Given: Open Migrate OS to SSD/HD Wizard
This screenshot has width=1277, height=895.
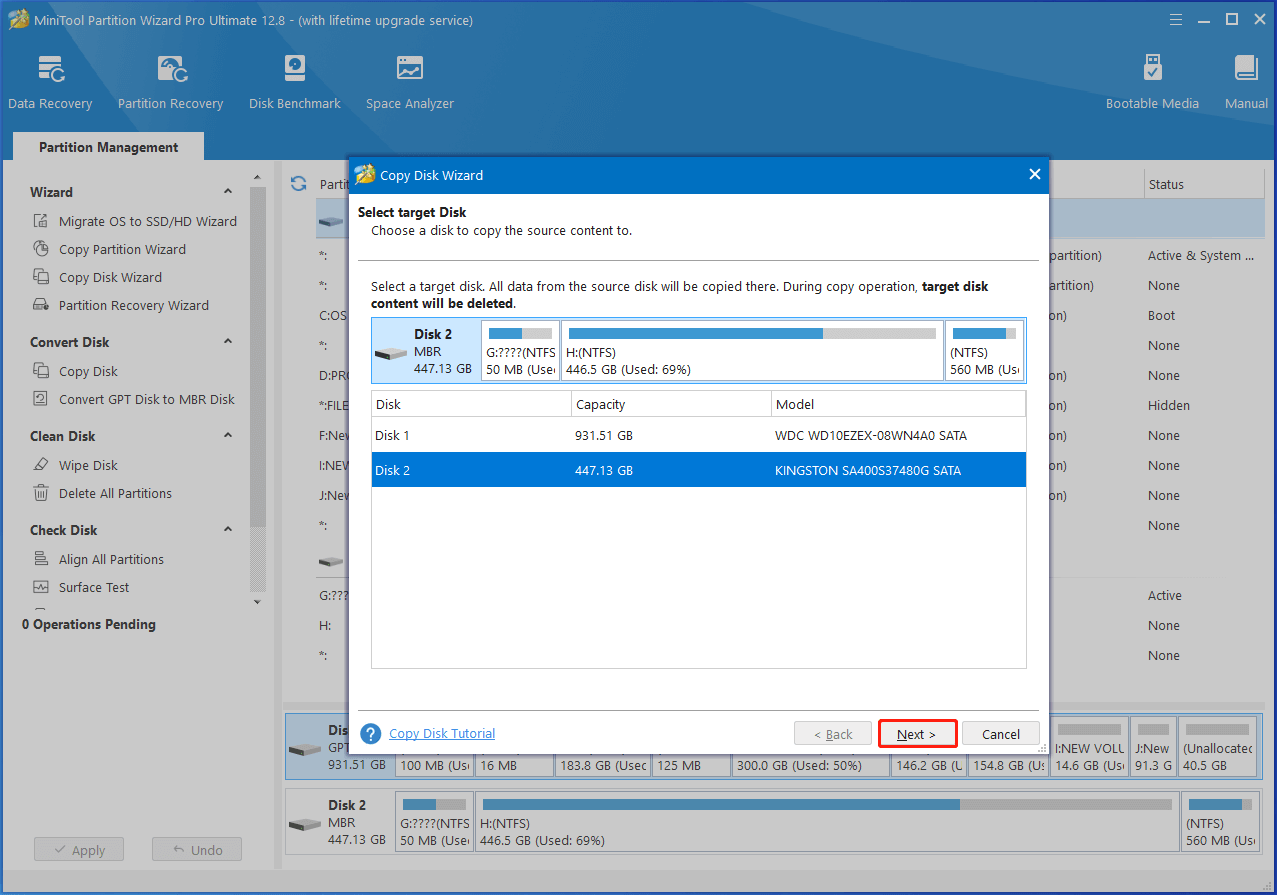Looking at the screenshot, I should (147, 221).
